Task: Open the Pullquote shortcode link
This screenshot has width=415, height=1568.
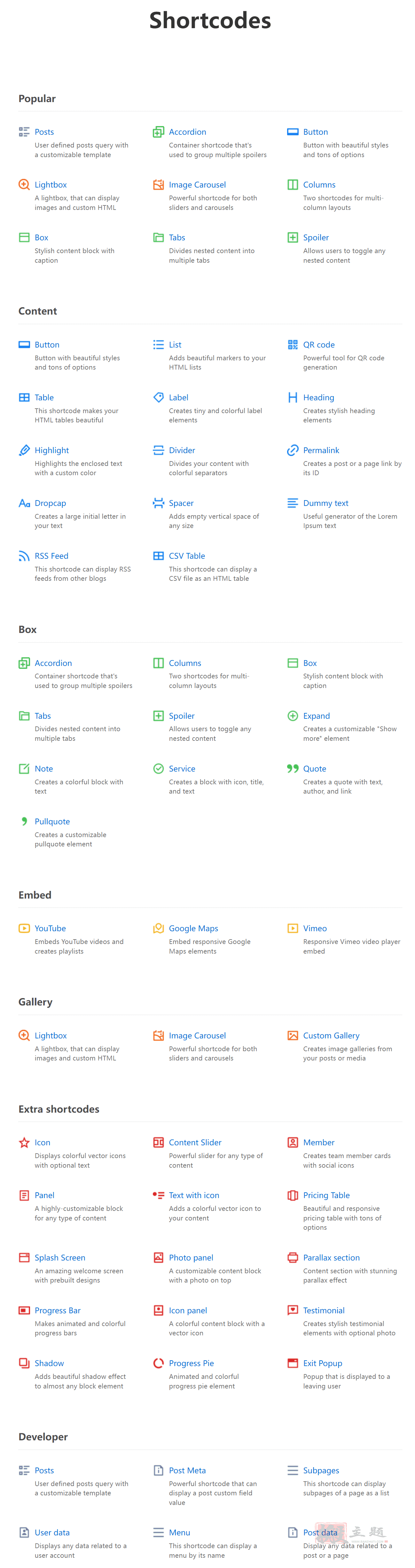Action: 52,822
